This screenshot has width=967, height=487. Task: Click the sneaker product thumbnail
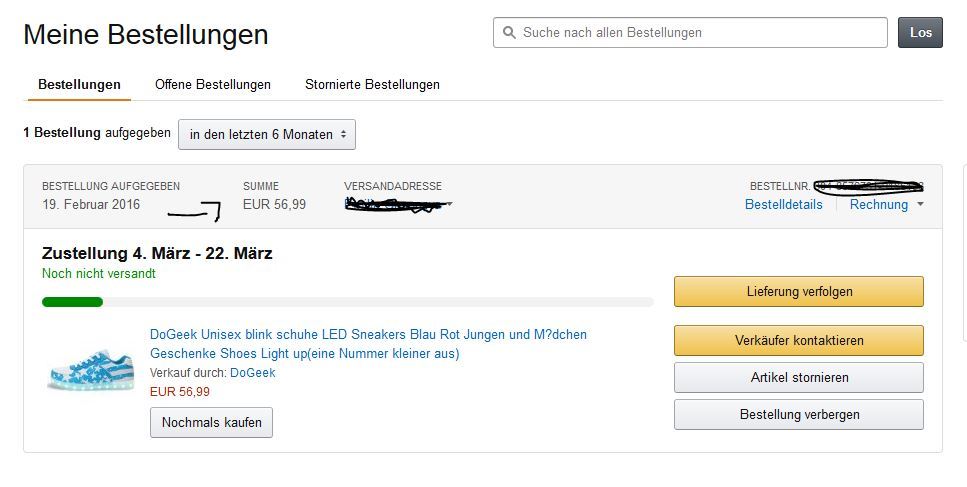[x=91, y=370]
